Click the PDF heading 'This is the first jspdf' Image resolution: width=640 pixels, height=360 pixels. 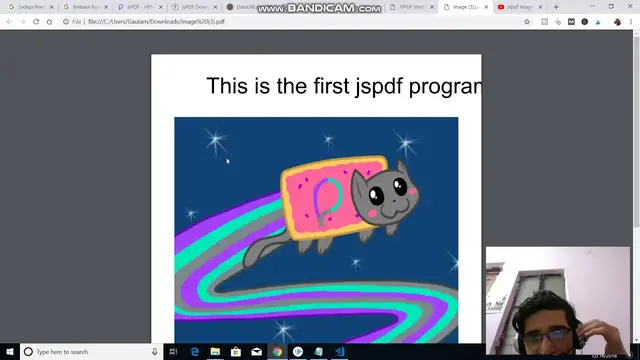(304, 86)
